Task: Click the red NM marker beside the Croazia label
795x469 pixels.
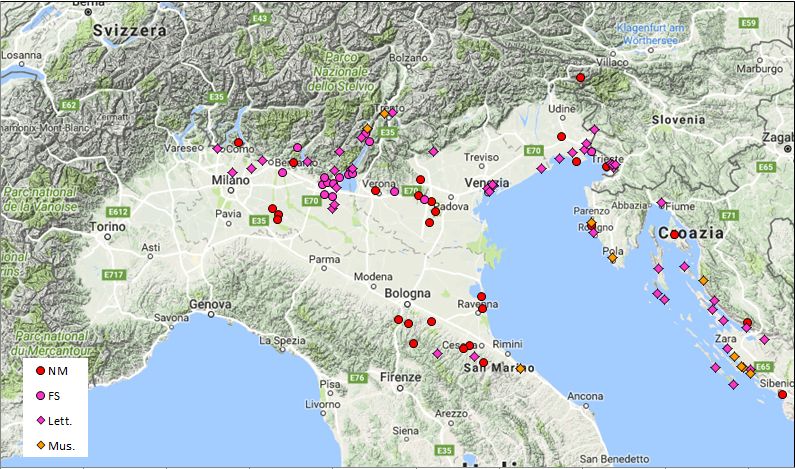Action: pos(674,235)
